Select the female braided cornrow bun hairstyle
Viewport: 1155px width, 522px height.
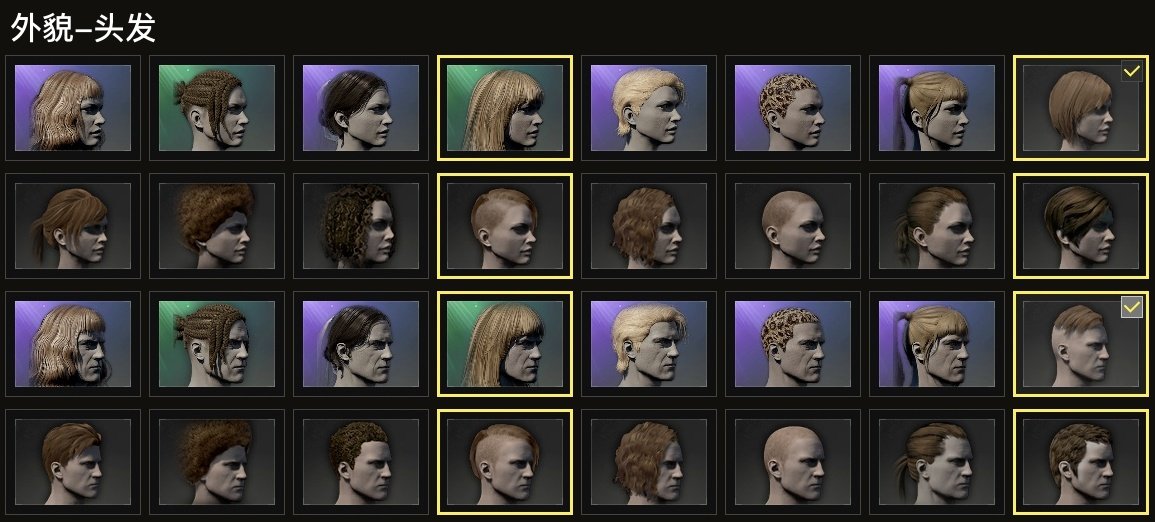tap(217, 107)
